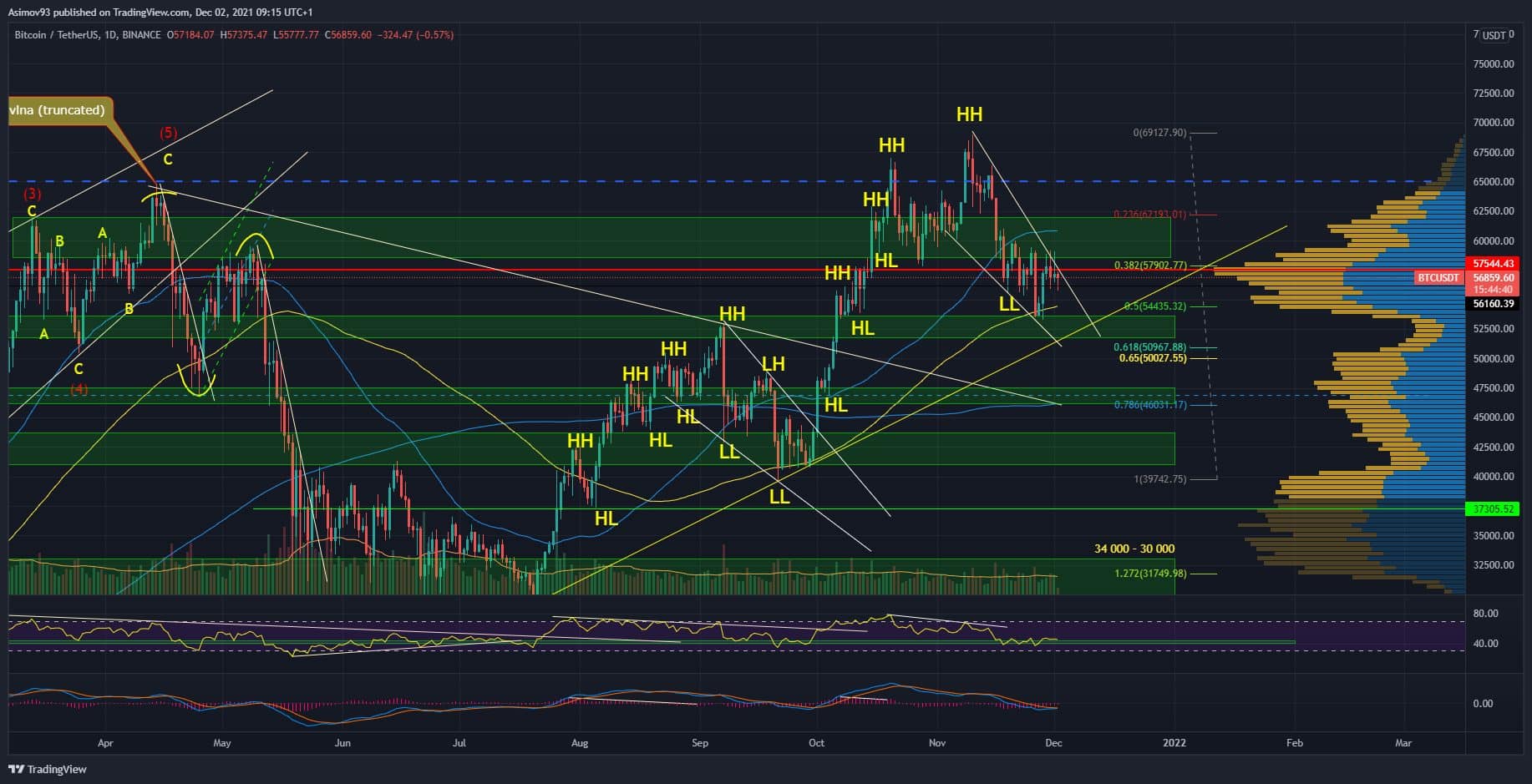Click the Fibonacci label '0.65(50027.55)'
This screenshot has width=1532, height=784.
pyautogui.click(x=1153, y=358)
